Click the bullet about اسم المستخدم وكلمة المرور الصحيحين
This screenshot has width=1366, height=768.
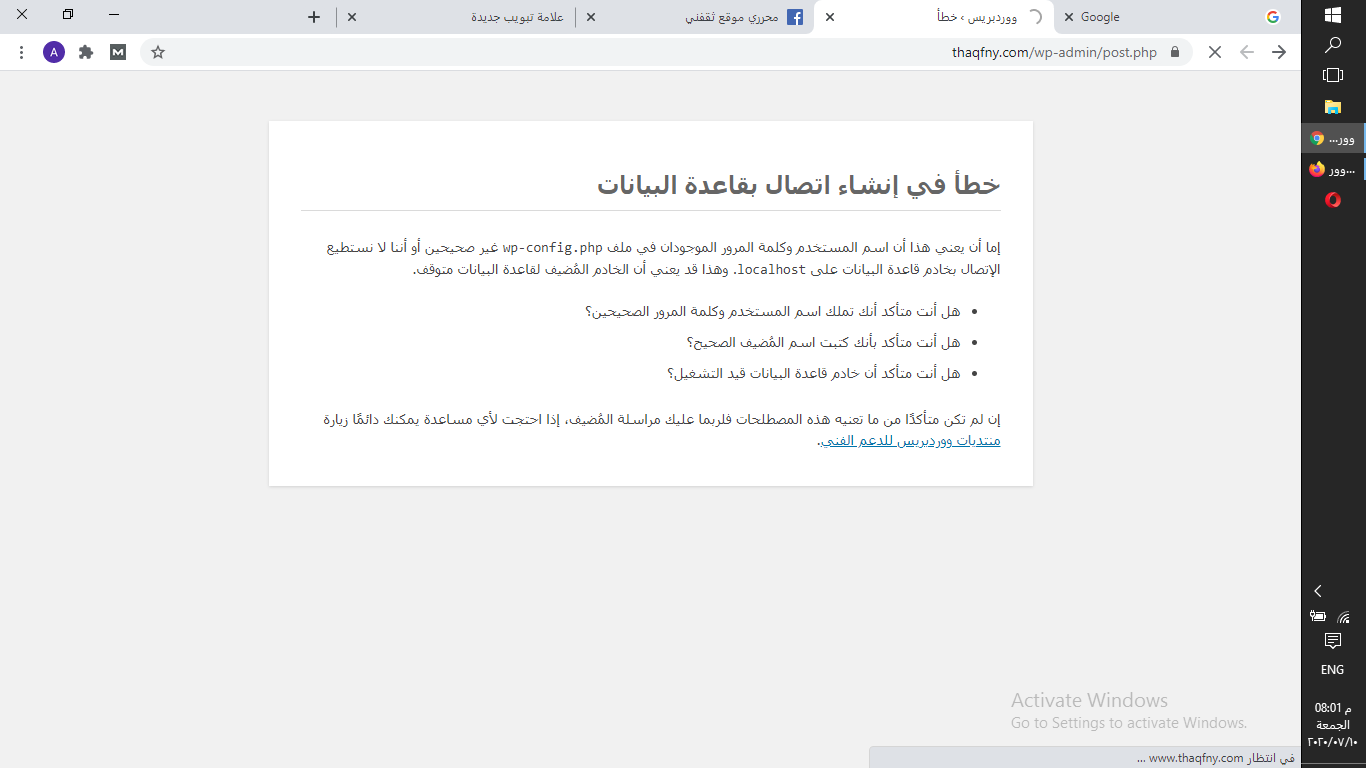[x=773, y=312]
